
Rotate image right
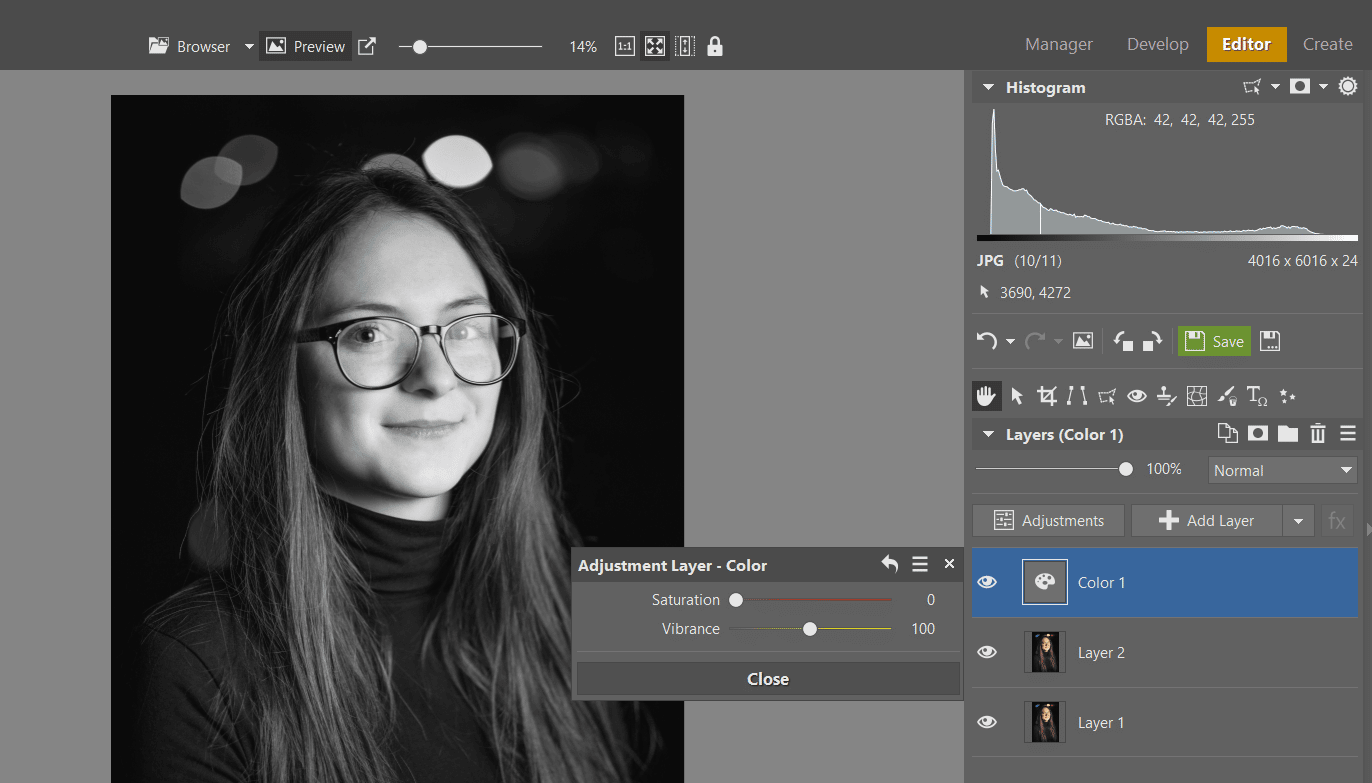1152,341
